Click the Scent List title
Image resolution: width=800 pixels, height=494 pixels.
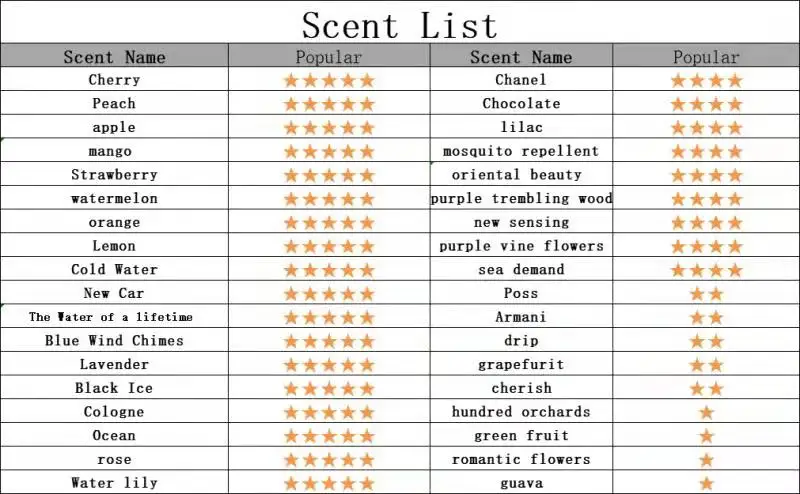399,24
